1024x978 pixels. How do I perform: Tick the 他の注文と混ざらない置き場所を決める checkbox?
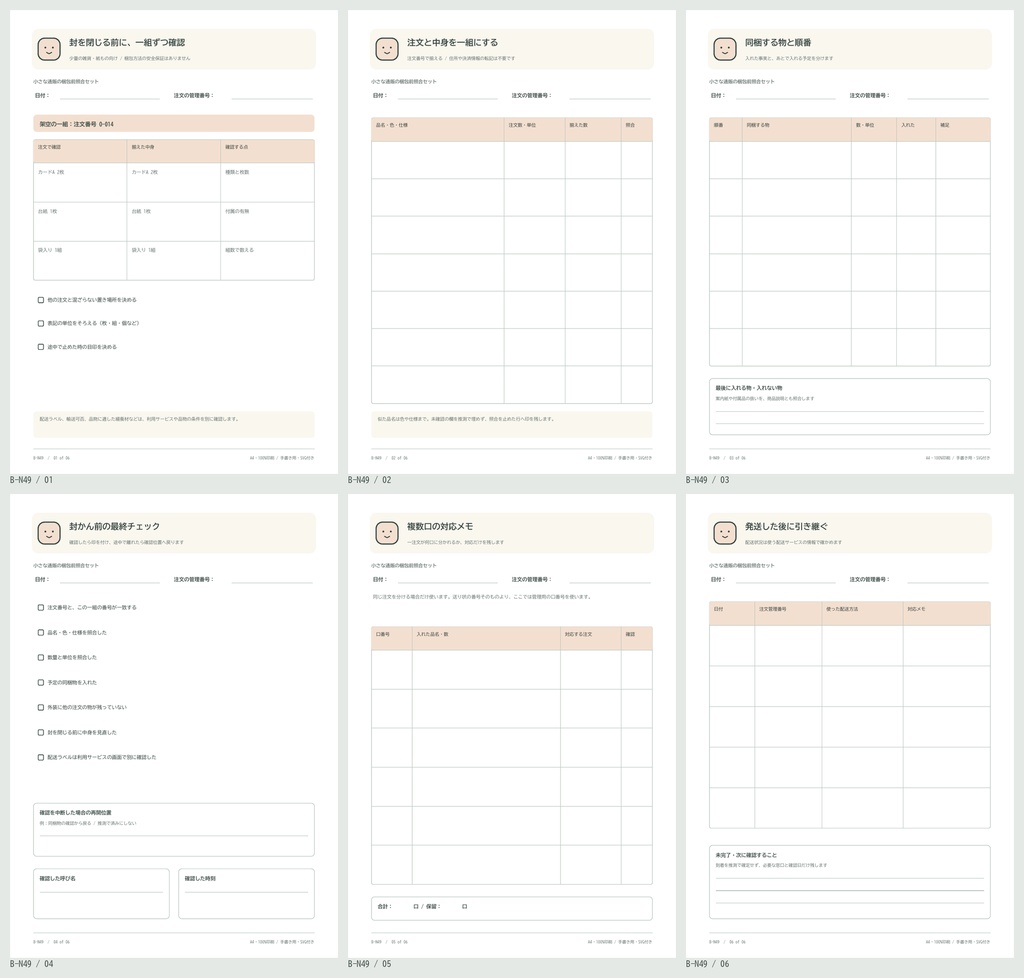pyautogui.click(x=40, y=300)
